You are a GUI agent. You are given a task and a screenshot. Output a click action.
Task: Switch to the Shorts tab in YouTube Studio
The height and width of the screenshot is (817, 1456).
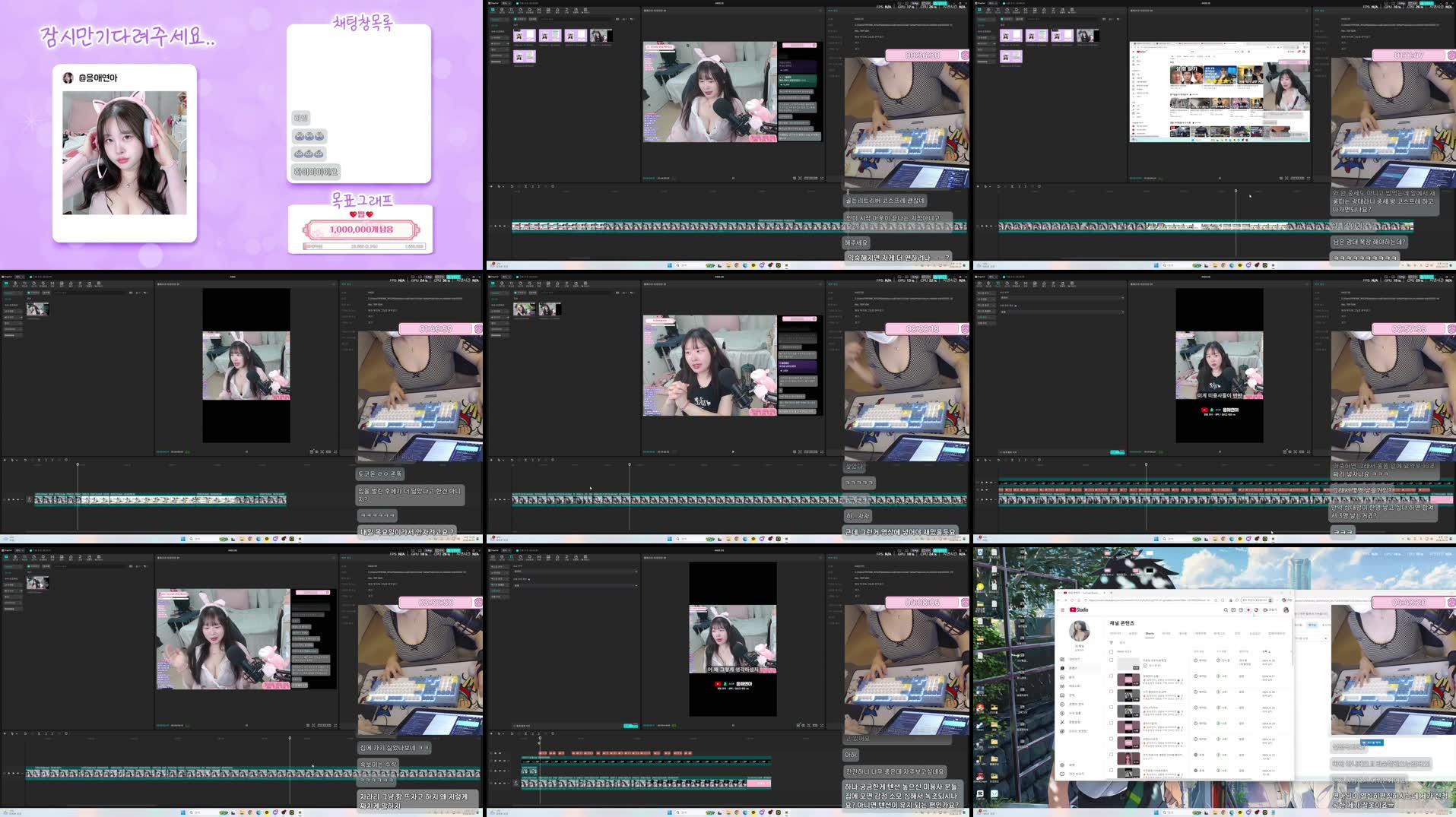[x=1149, y=633]
